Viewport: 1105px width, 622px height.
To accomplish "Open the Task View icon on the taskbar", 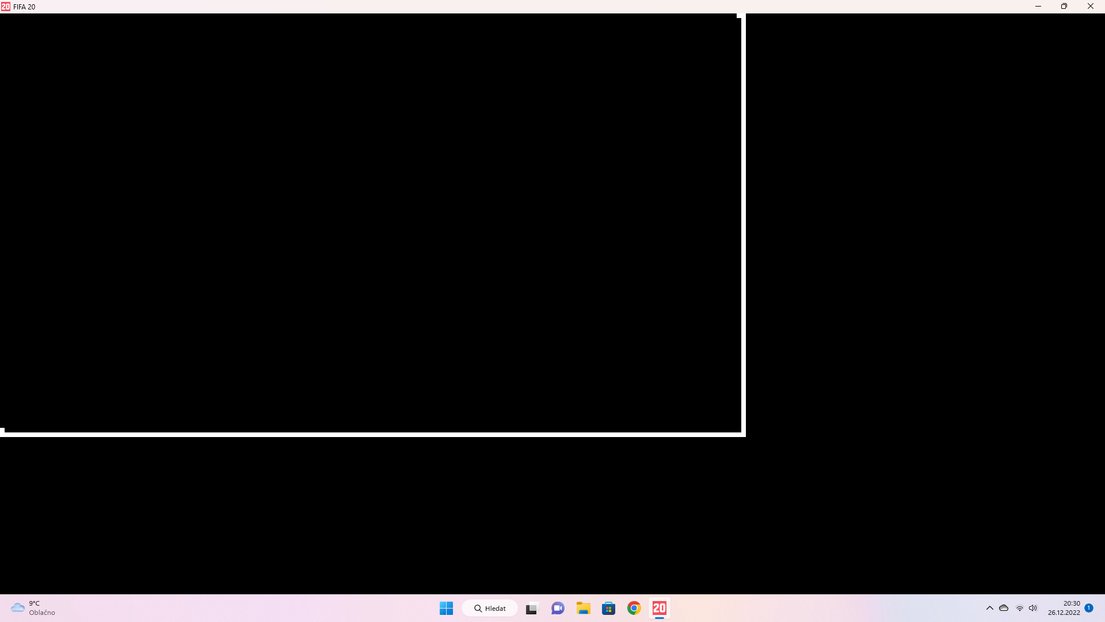I will click(x=531, y=609).
